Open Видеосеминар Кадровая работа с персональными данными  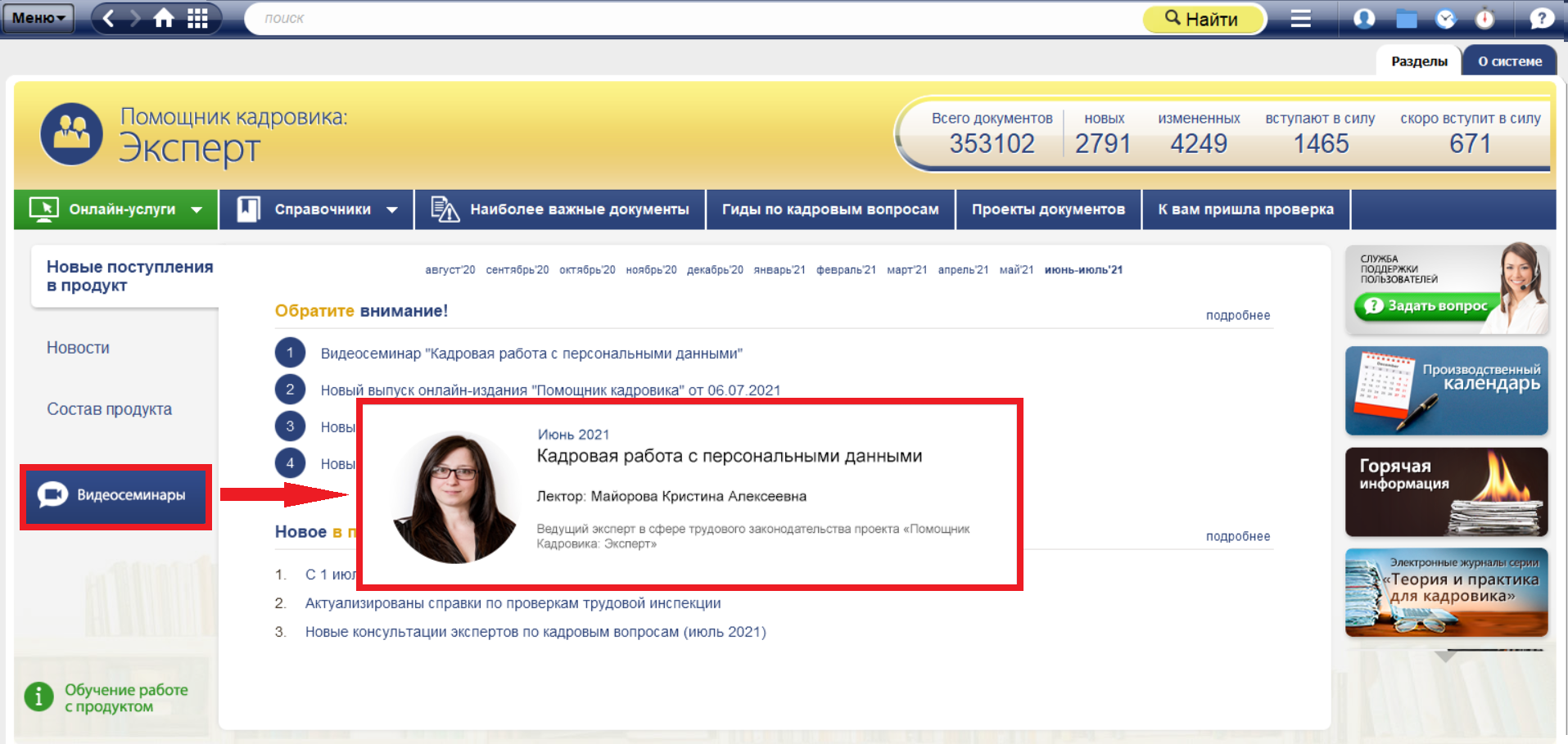click(531, 354)
